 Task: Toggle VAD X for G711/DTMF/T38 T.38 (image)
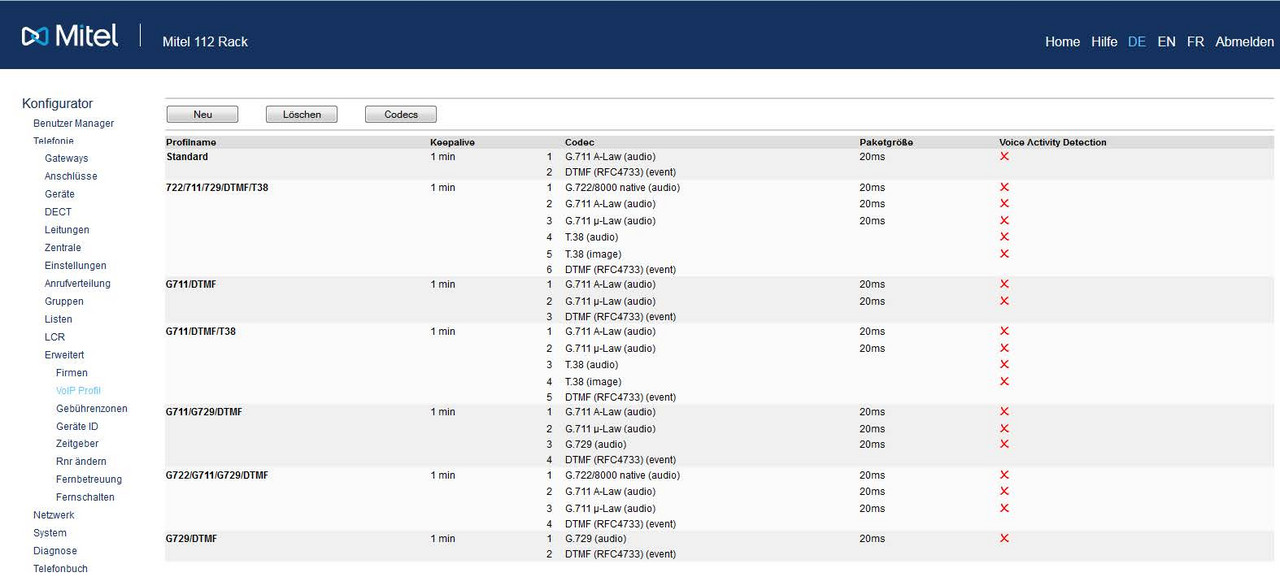(x=1004, y=381)
